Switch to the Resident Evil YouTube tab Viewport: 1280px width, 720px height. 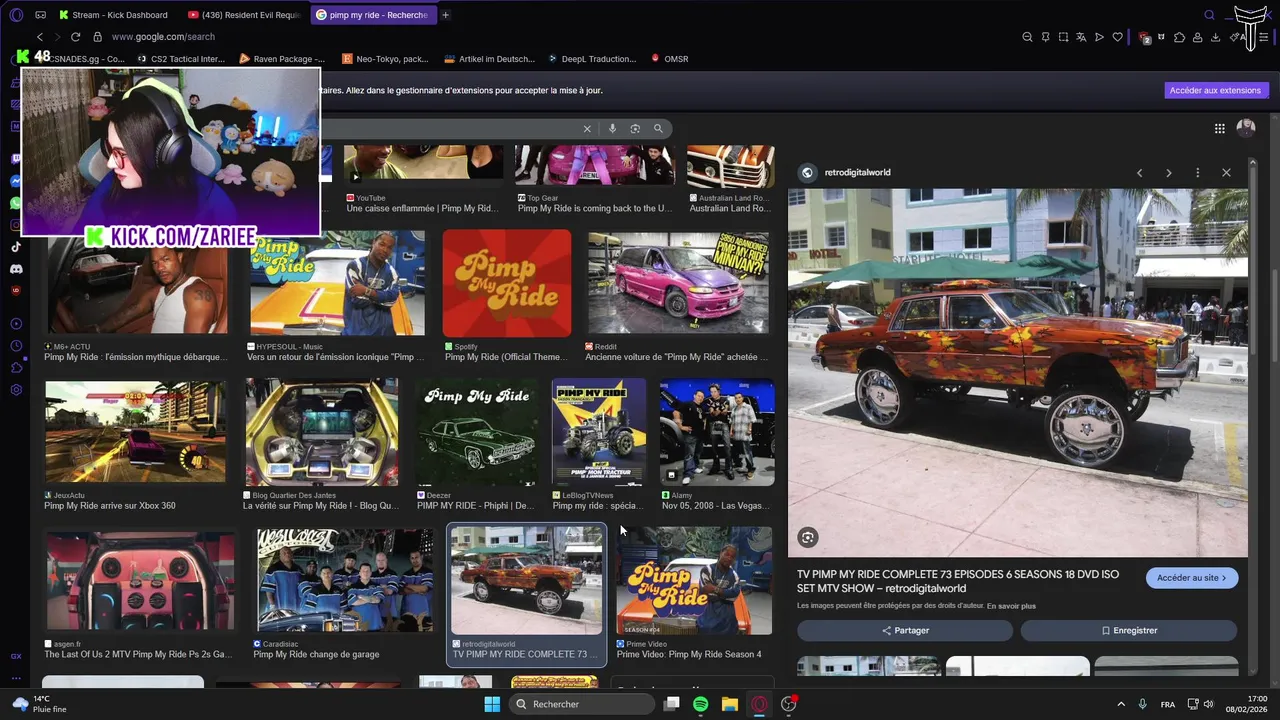(x=245, y=15)
